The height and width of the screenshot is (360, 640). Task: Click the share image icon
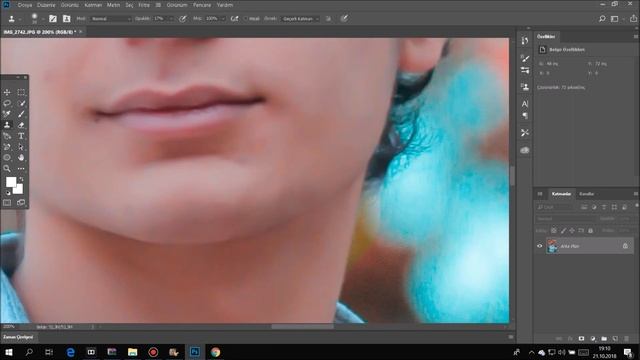coord(633,19)
